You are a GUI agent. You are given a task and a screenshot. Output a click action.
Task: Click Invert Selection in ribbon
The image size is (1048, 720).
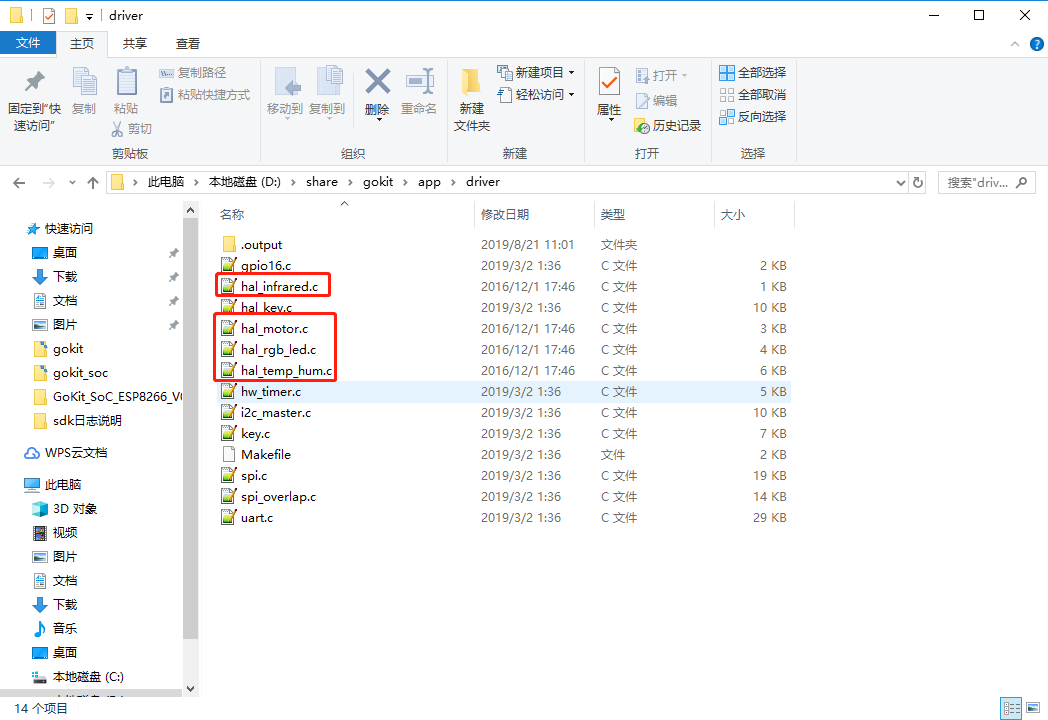tap(752, 117)
